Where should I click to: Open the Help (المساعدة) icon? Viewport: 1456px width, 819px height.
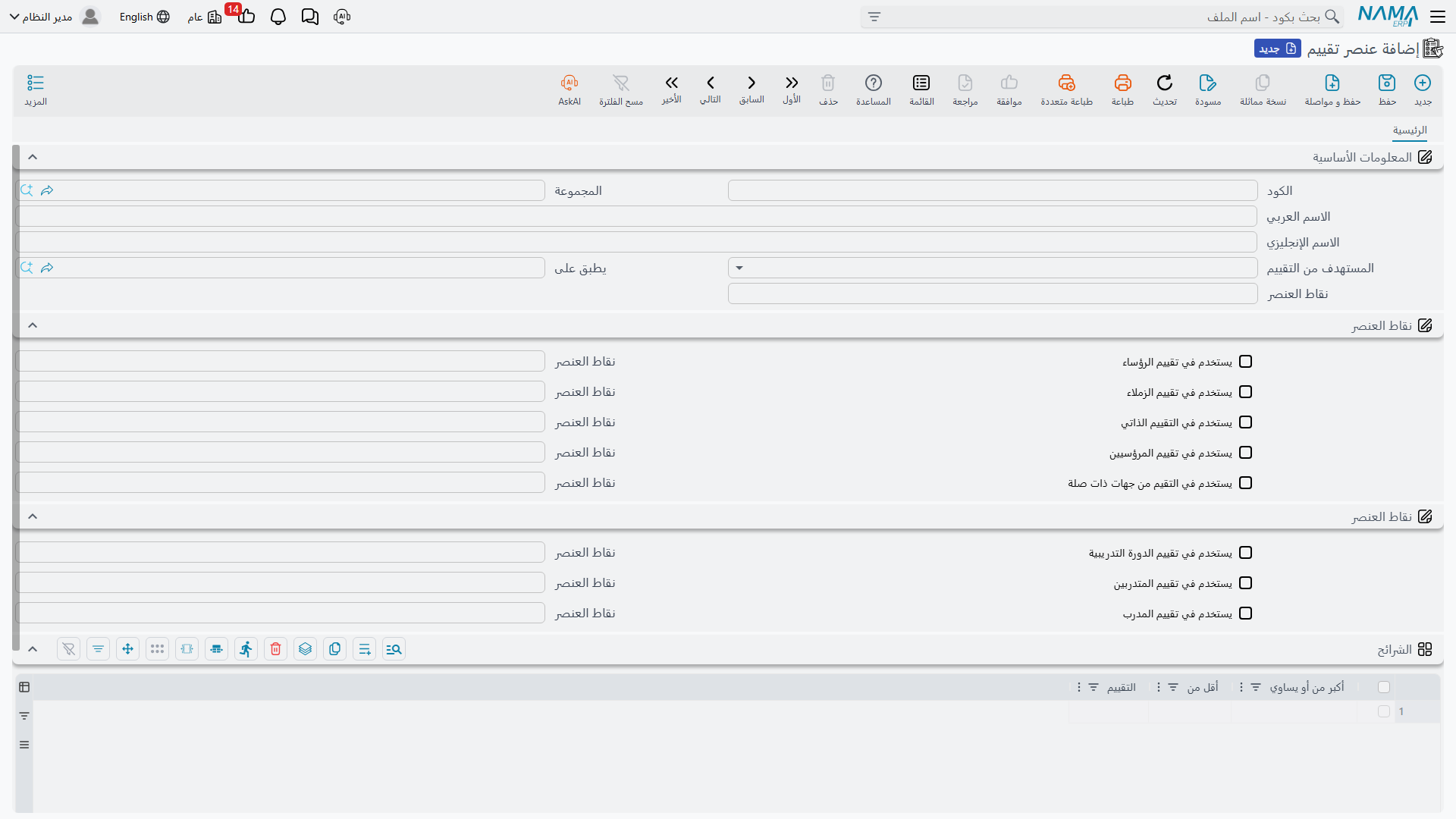tap(874, 83)
